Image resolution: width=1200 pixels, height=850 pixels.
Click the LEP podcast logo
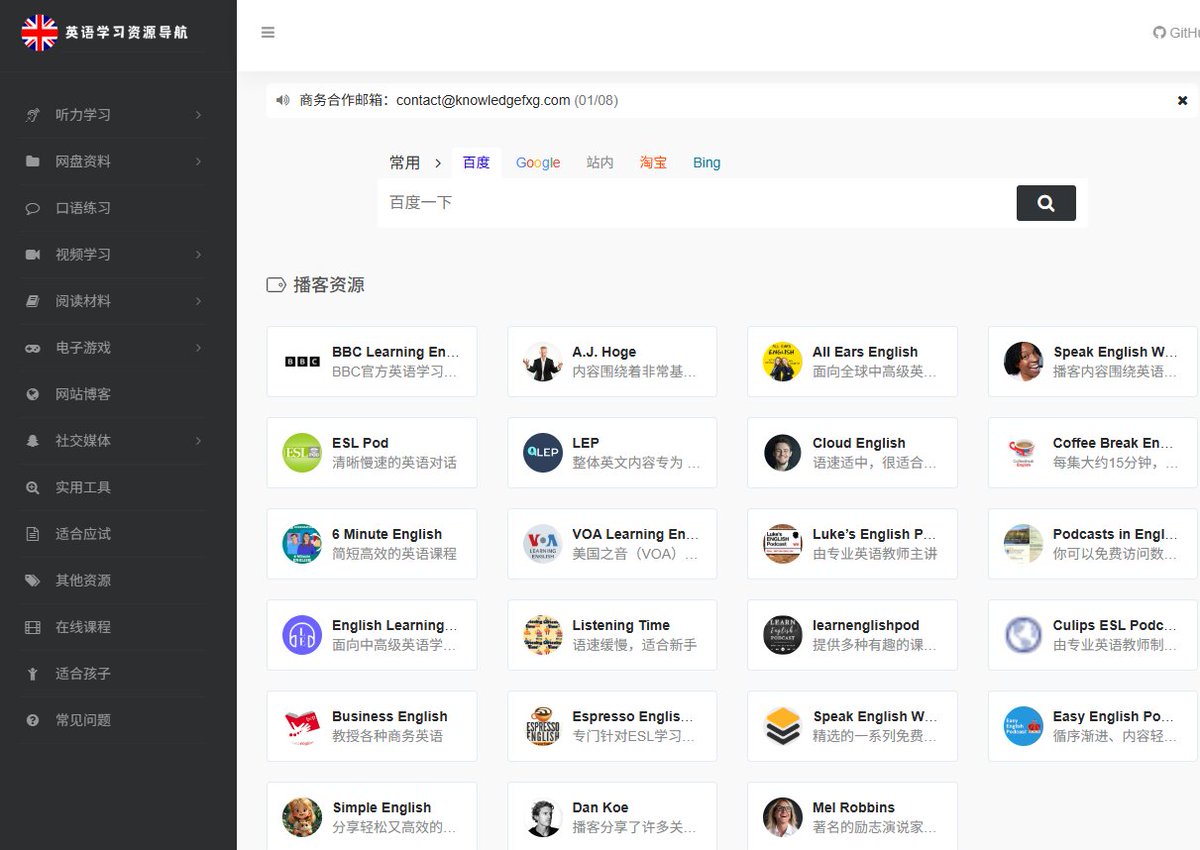[x=543, y=453]
